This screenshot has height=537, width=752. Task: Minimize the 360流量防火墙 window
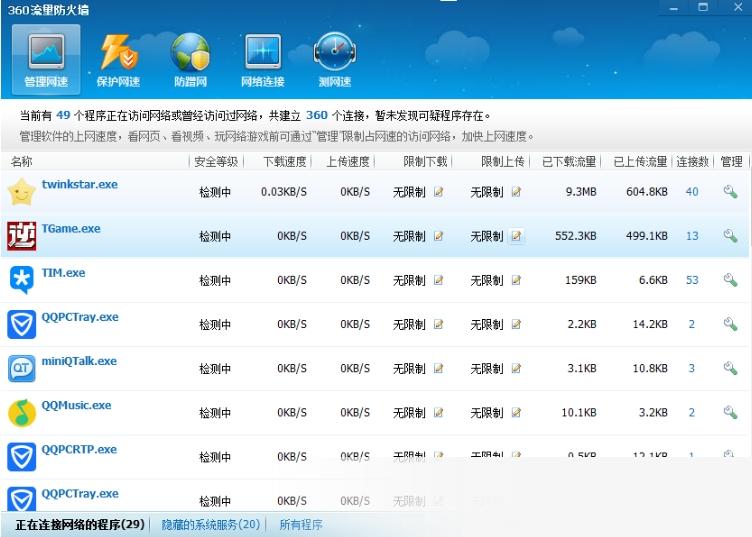[674, 8]
